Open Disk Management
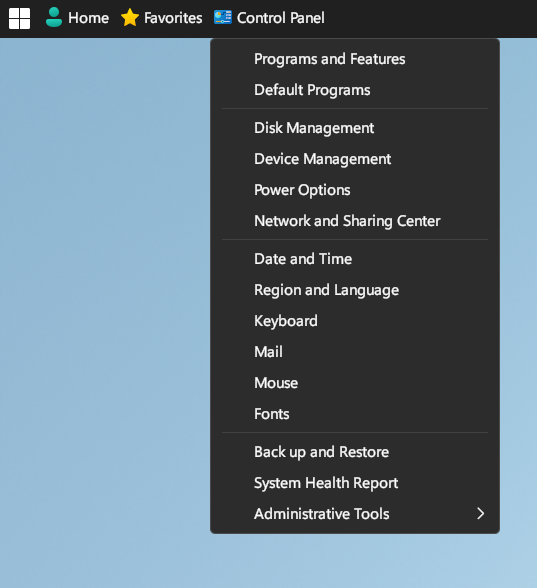The height and width of the screenshot is (588, 537). click(x=355, y=128)
